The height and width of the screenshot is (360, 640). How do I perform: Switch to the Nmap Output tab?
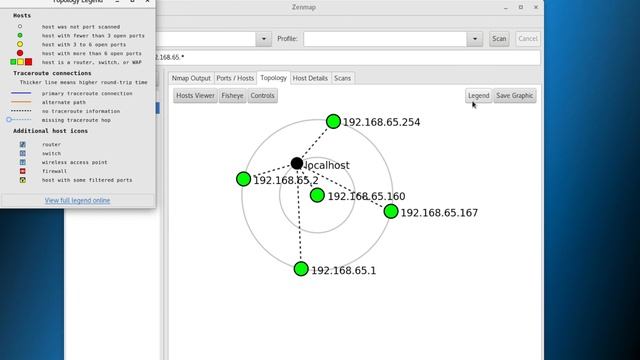coord(191,78)
